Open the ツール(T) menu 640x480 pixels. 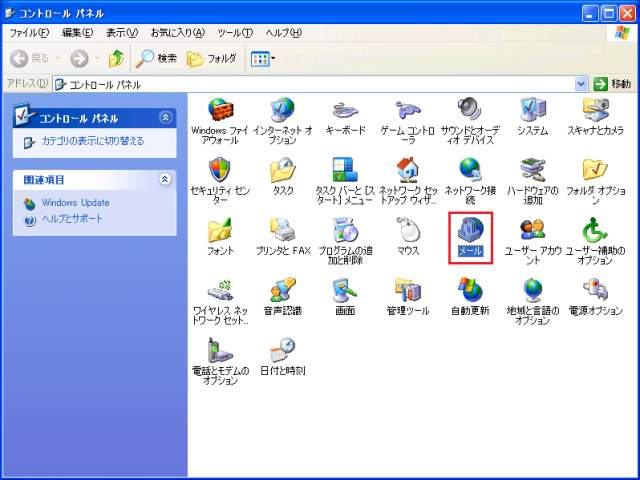point(235,33)
